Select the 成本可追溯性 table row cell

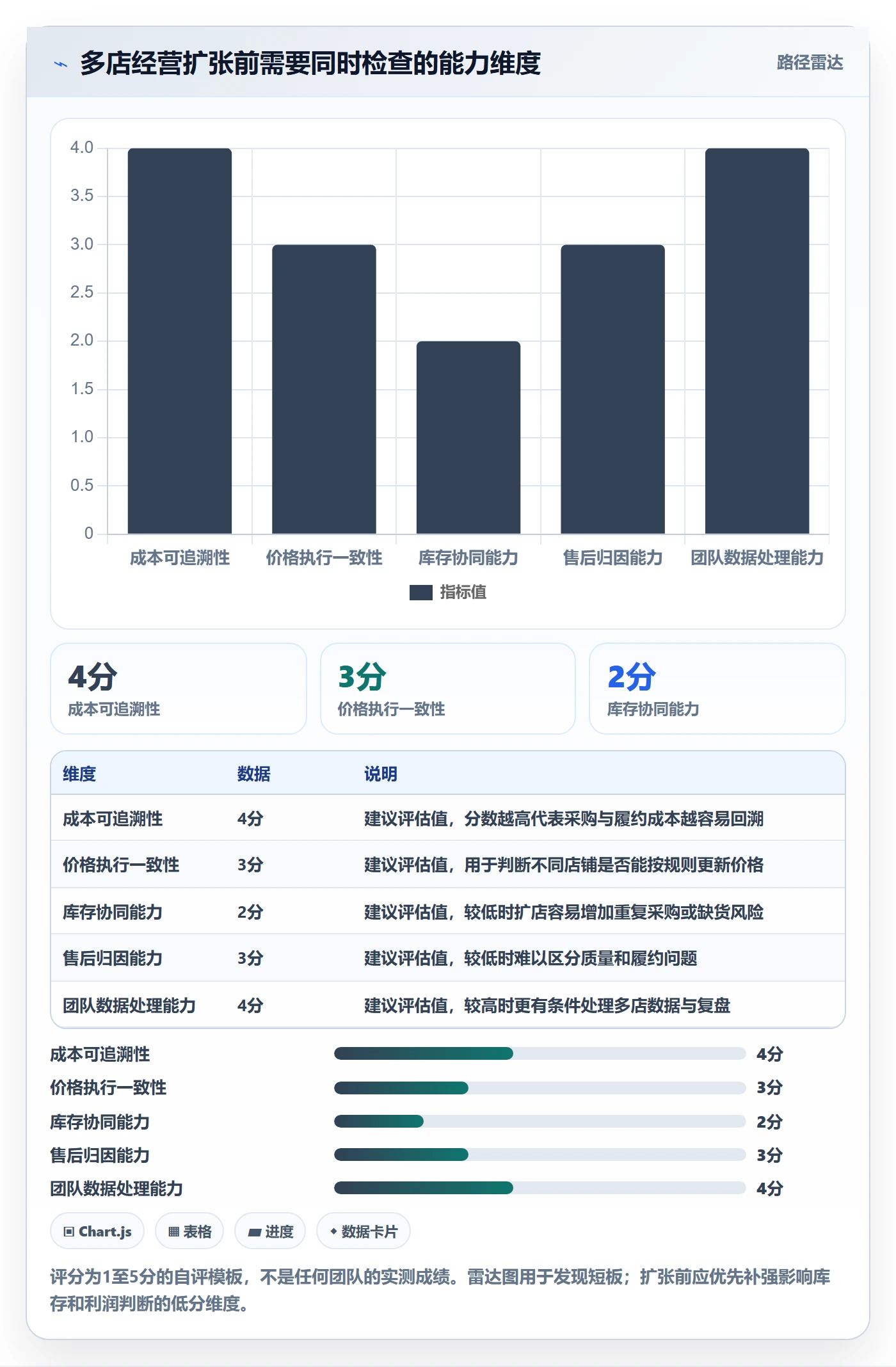coord(113,819)
